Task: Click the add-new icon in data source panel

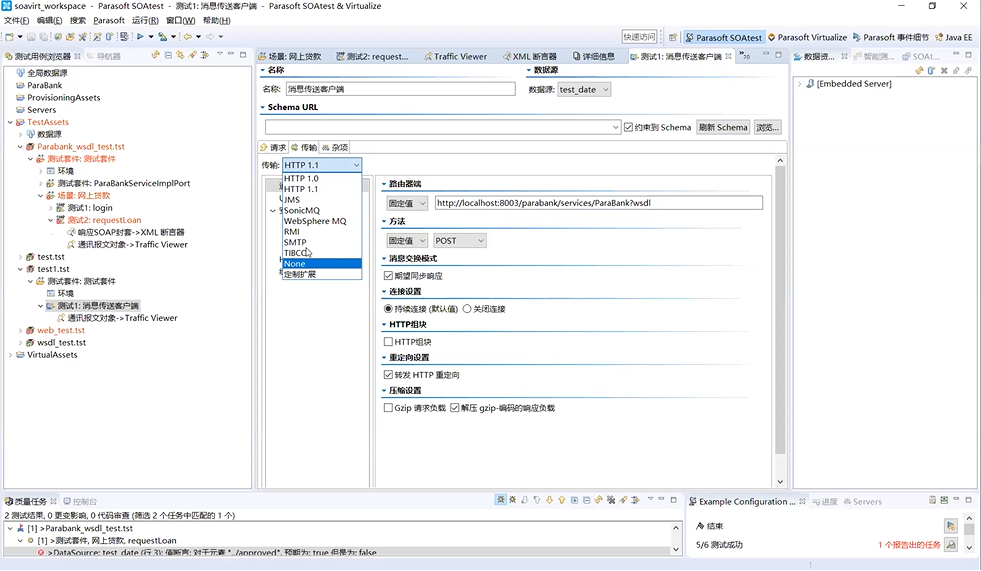Action: tap(932, 71)
